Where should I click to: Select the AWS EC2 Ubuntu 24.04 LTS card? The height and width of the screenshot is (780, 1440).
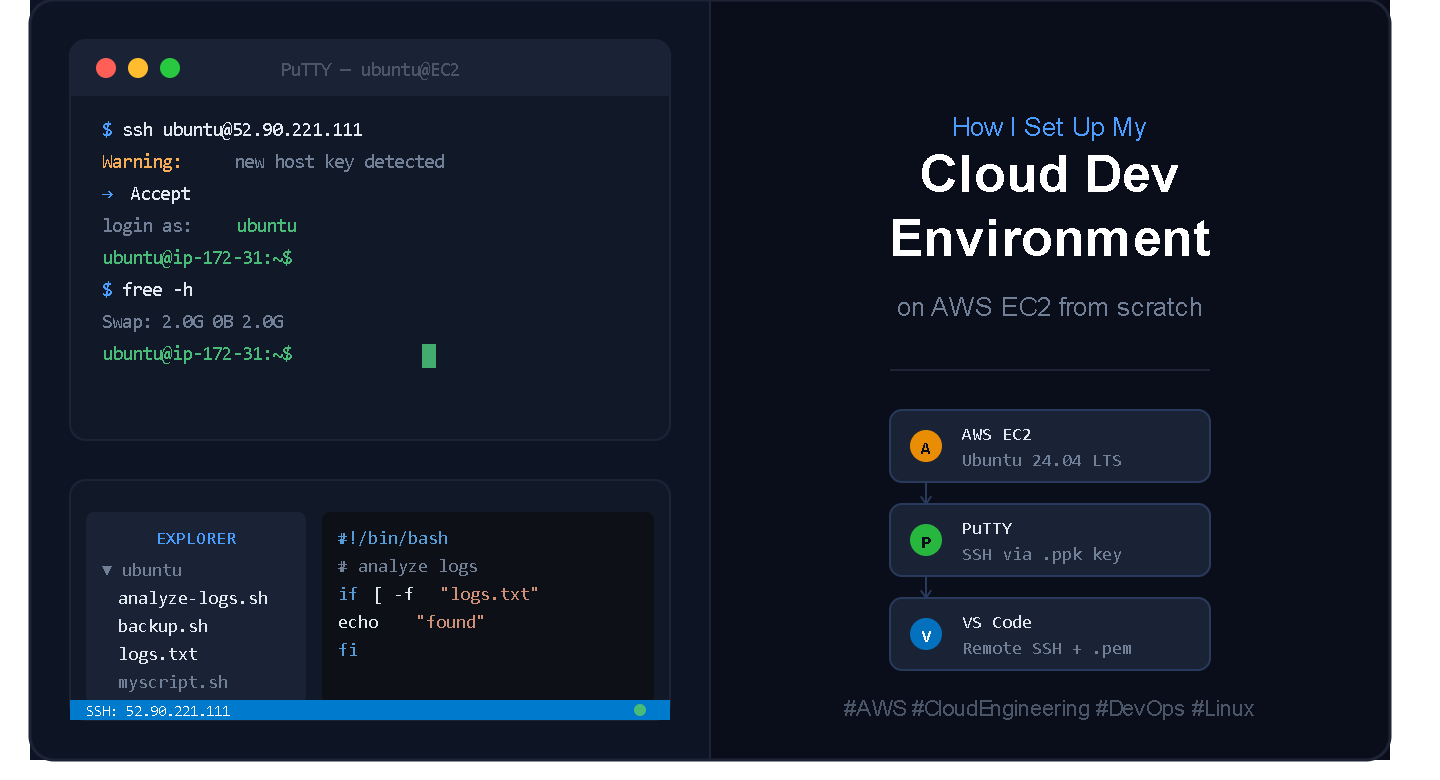[1050, 446]
